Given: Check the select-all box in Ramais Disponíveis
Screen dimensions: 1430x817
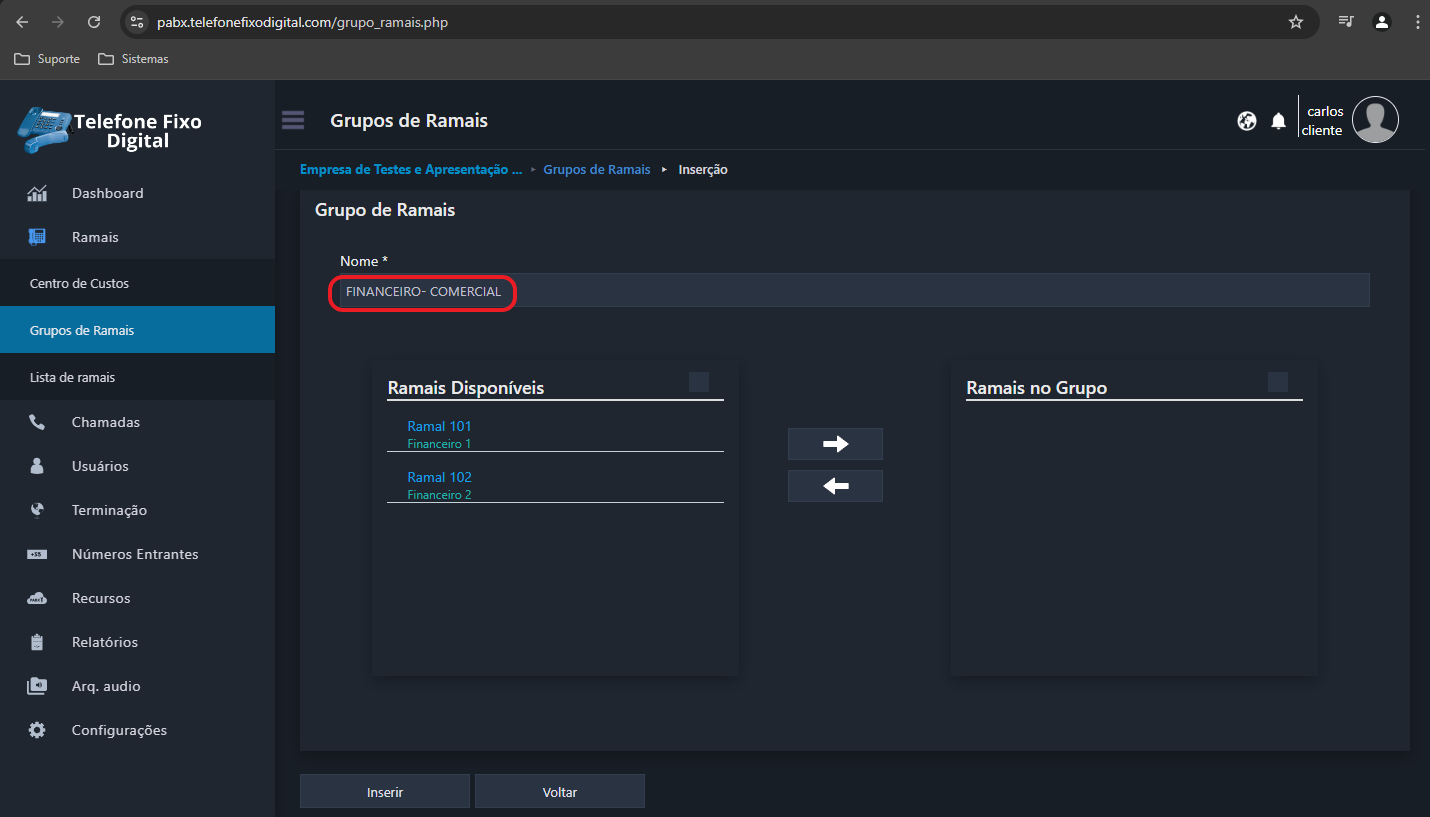Looking at the screenshot, I should [699, 382].
